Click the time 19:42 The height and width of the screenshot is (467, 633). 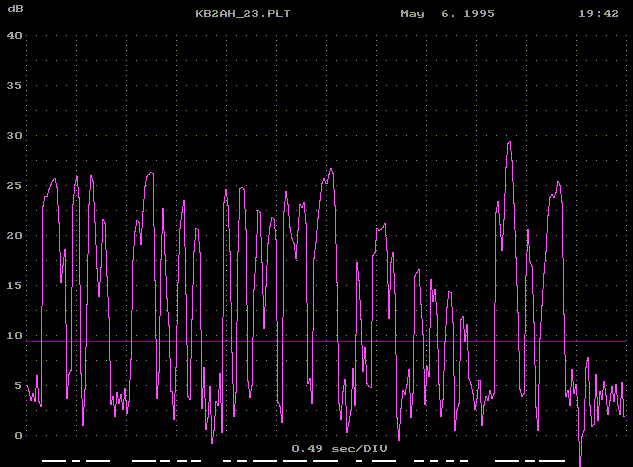tap(598, 14)
